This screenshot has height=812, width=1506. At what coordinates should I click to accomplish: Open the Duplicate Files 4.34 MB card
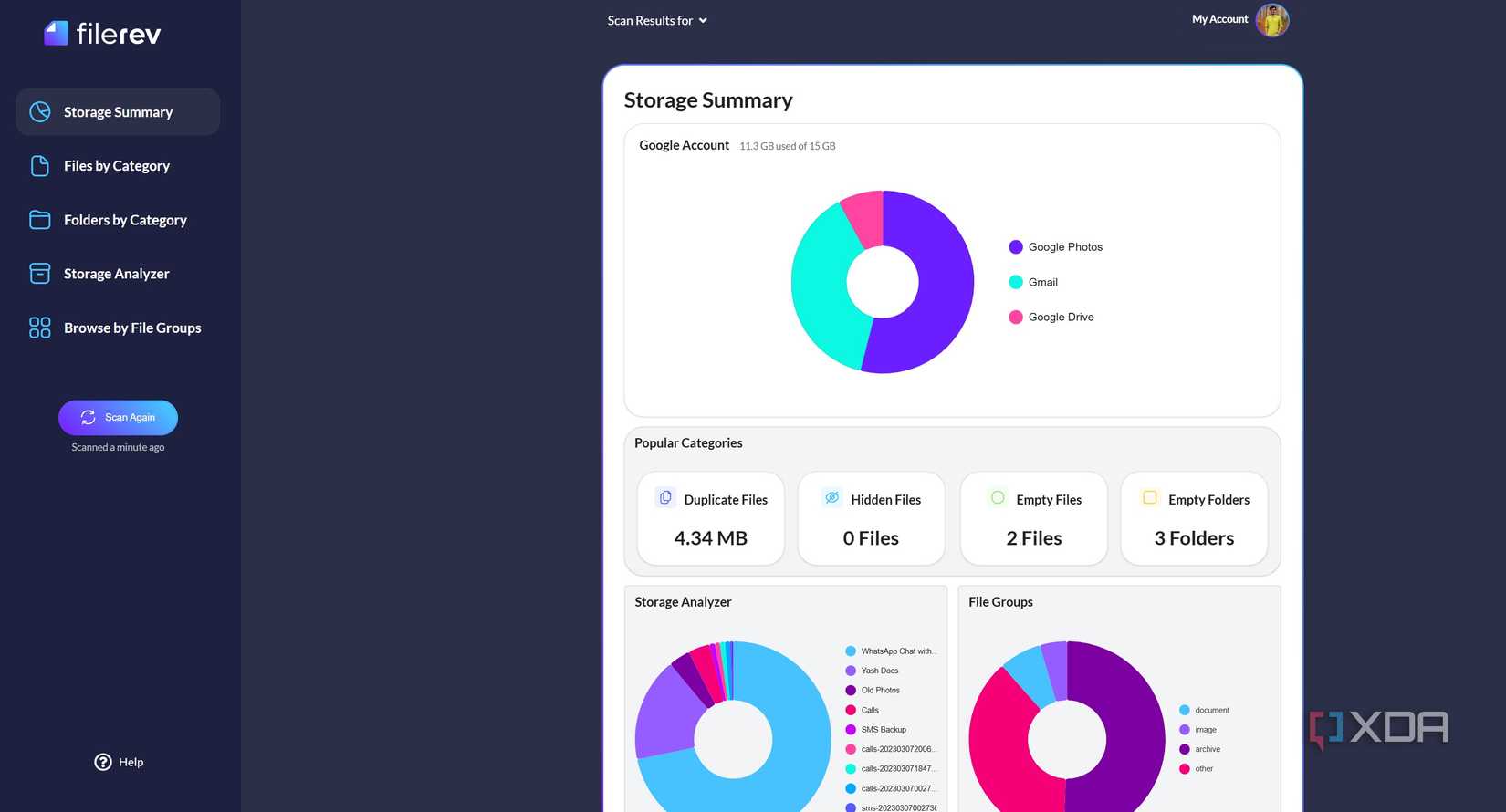[x=711, y=518]
